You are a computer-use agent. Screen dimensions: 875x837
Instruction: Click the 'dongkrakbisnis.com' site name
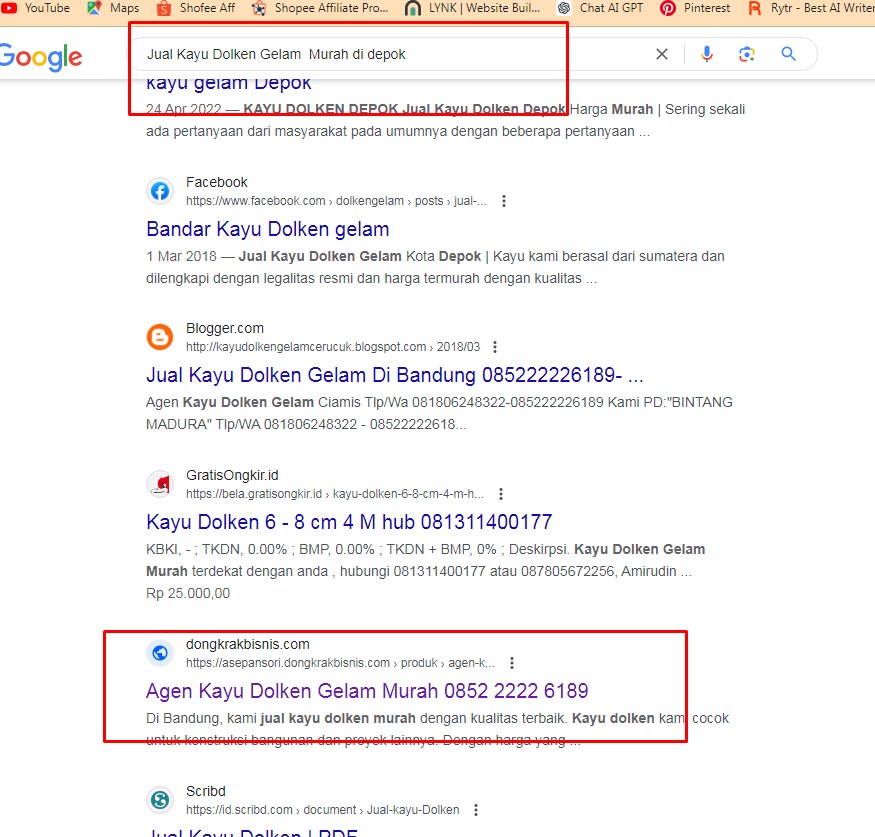pos(248,644)
